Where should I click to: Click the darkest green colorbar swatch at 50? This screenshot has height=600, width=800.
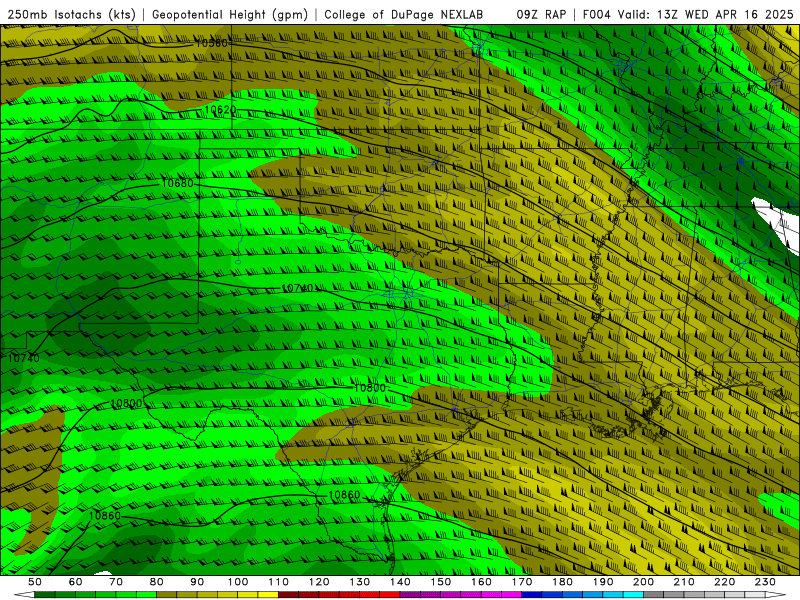coord(45,595)
